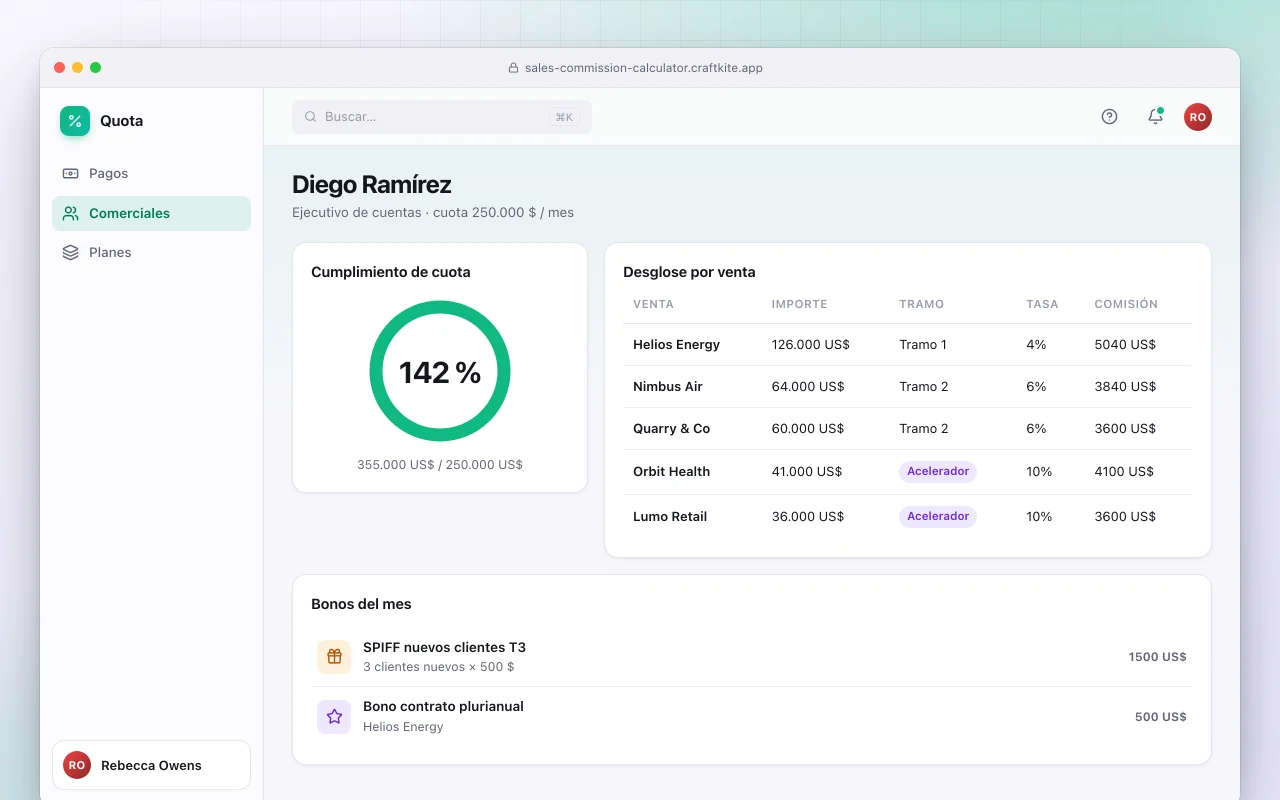Click the Comerciales people icon in the sidebar
1280x800 pixels.
[x=70, y=213]
